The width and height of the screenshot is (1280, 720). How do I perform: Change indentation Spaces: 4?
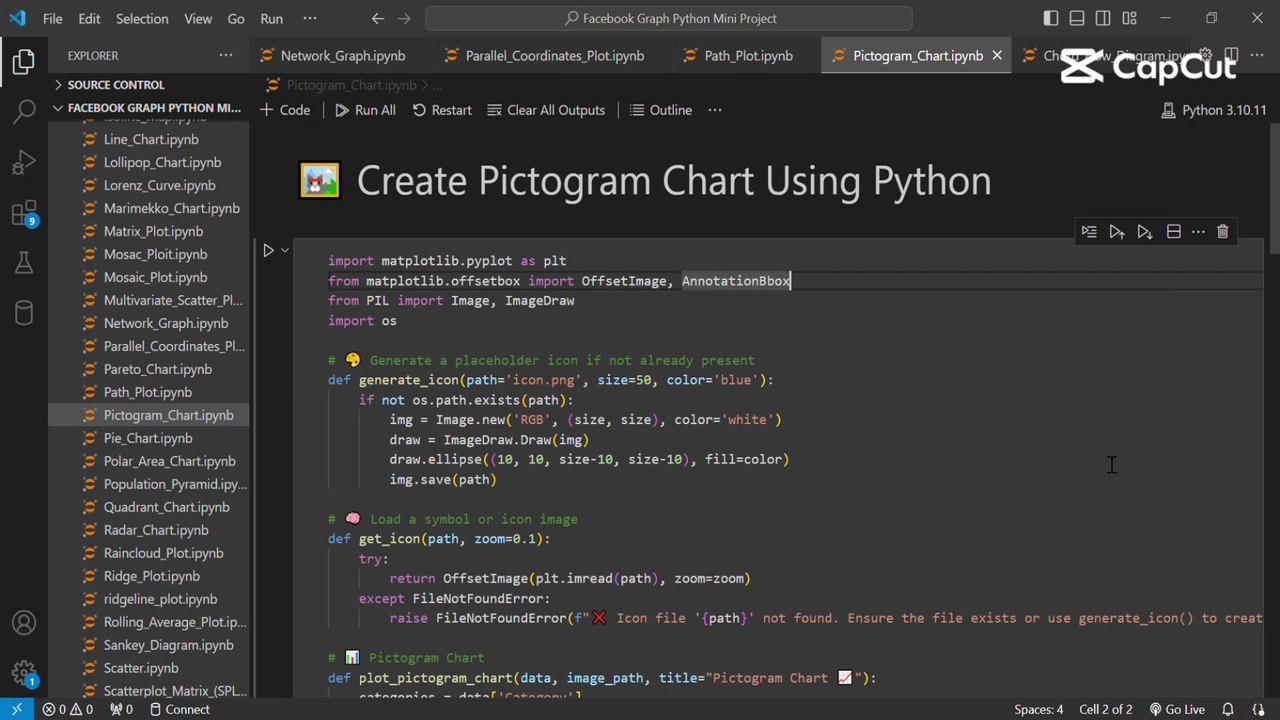[1039, 710]
